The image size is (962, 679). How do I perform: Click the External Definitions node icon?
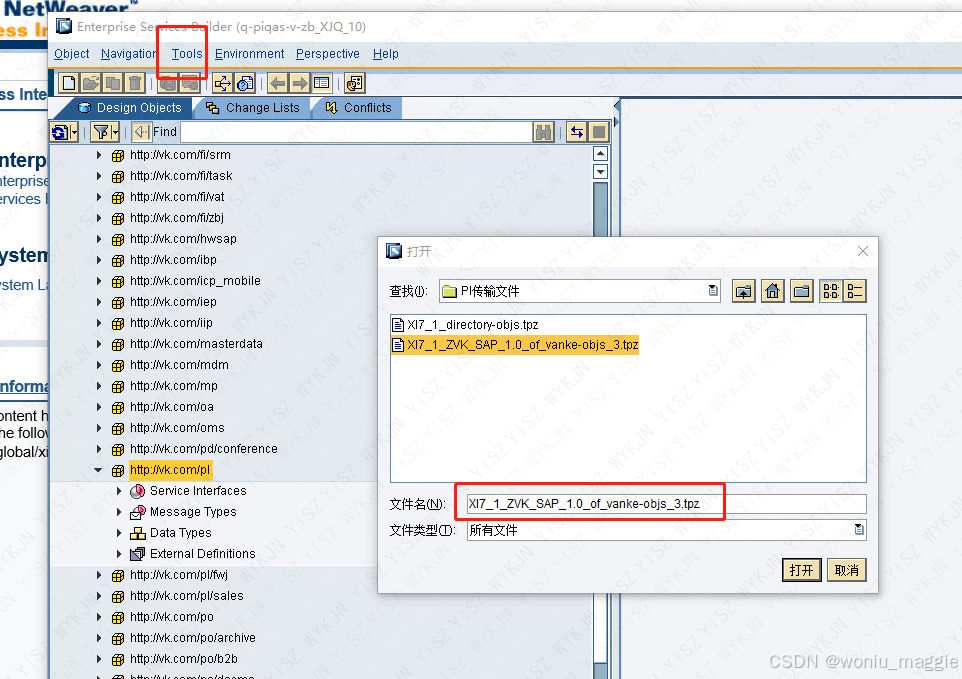[x=138, y=554]
